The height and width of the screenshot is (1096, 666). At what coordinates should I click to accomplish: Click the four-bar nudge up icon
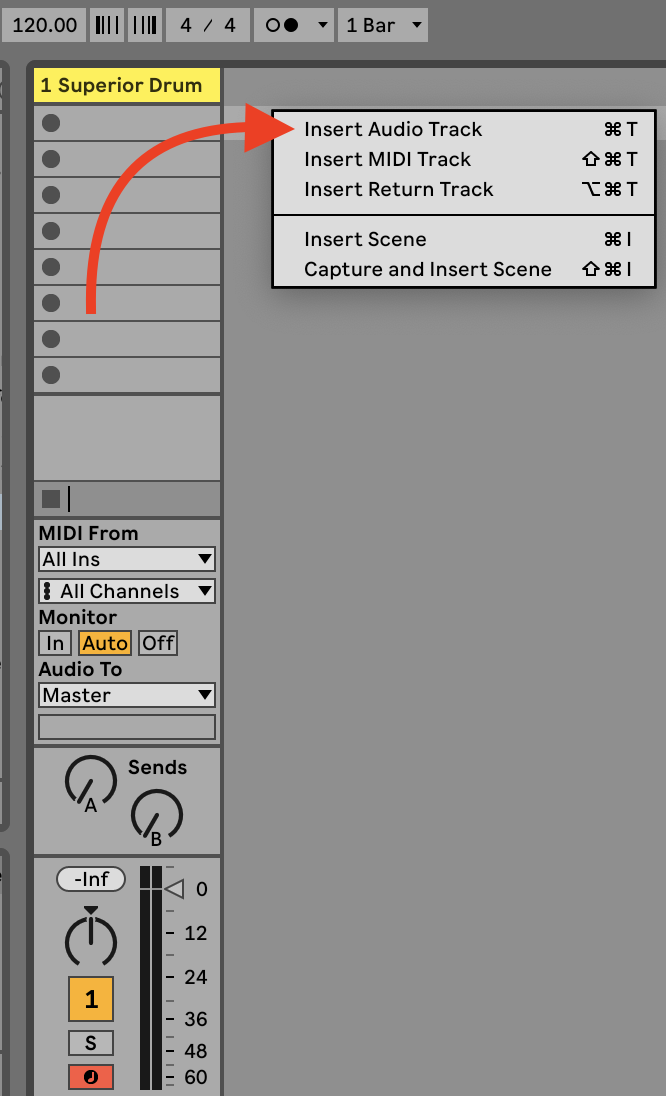click(x=145, y=25)
